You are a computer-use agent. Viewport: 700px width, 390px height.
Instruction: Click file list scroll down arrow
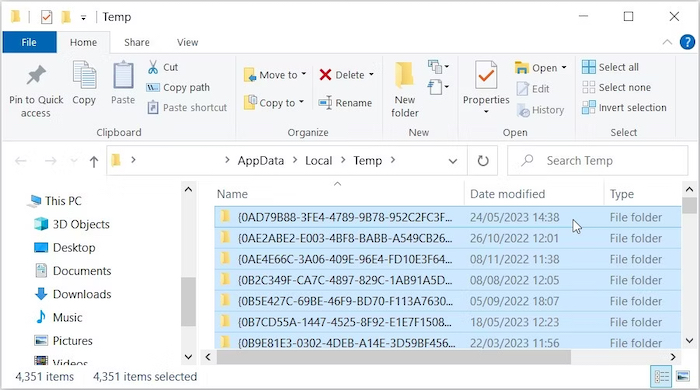coord(689,341)
